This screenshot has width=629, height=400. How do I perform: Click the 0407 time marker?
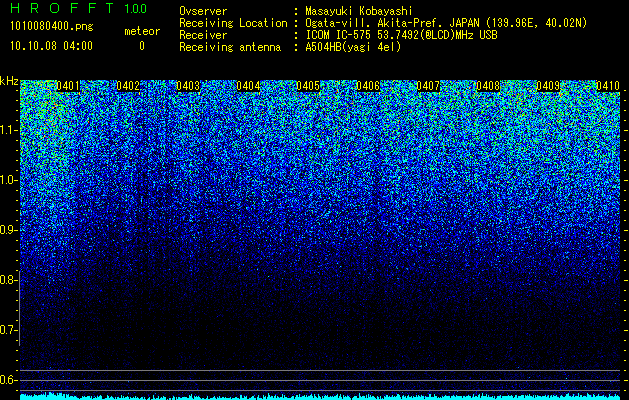(x=428, y=86)
